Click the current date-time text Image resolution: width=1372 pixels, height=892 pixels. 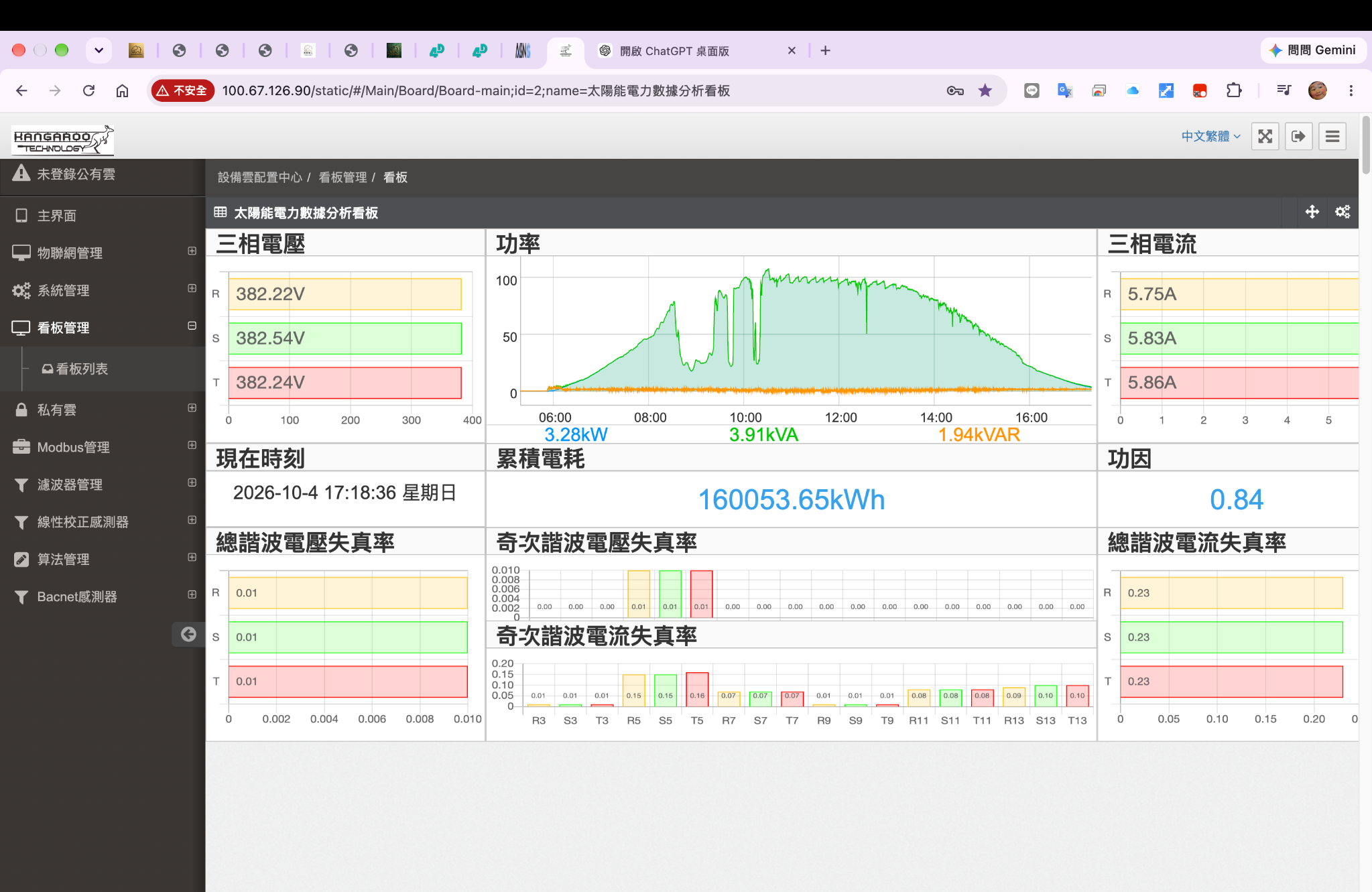point(345,493)
